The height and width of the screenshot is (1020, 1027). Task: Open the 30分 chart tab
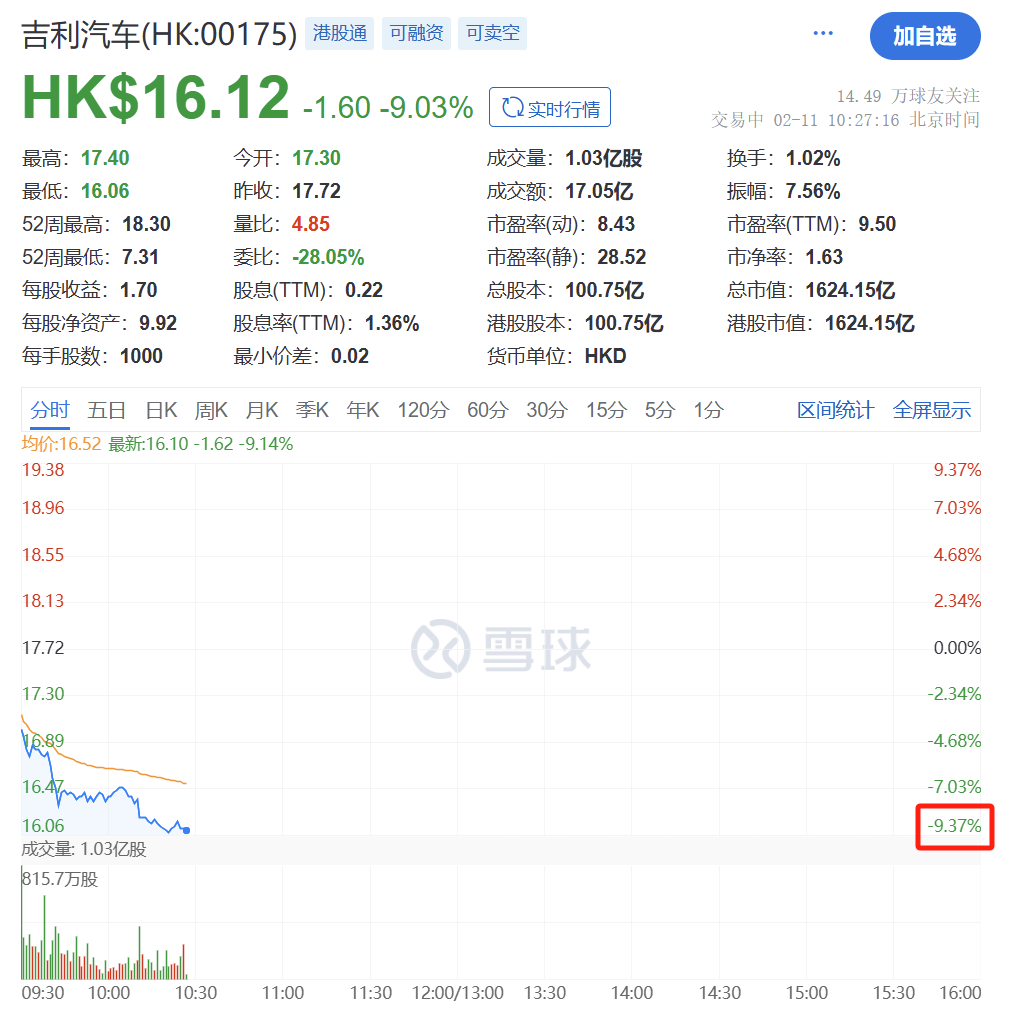[547, 410]
